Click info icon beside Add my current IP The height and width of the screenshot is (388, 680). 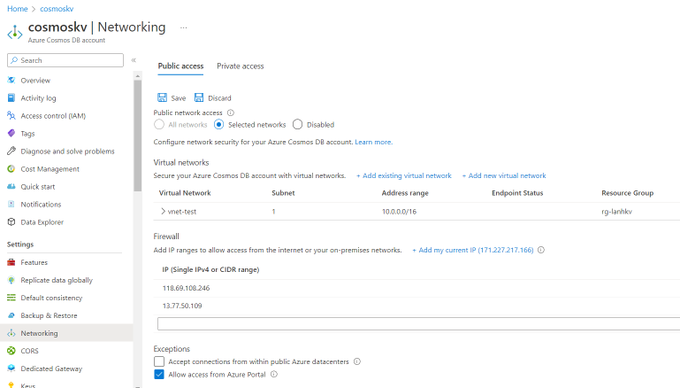pos(541,250)
